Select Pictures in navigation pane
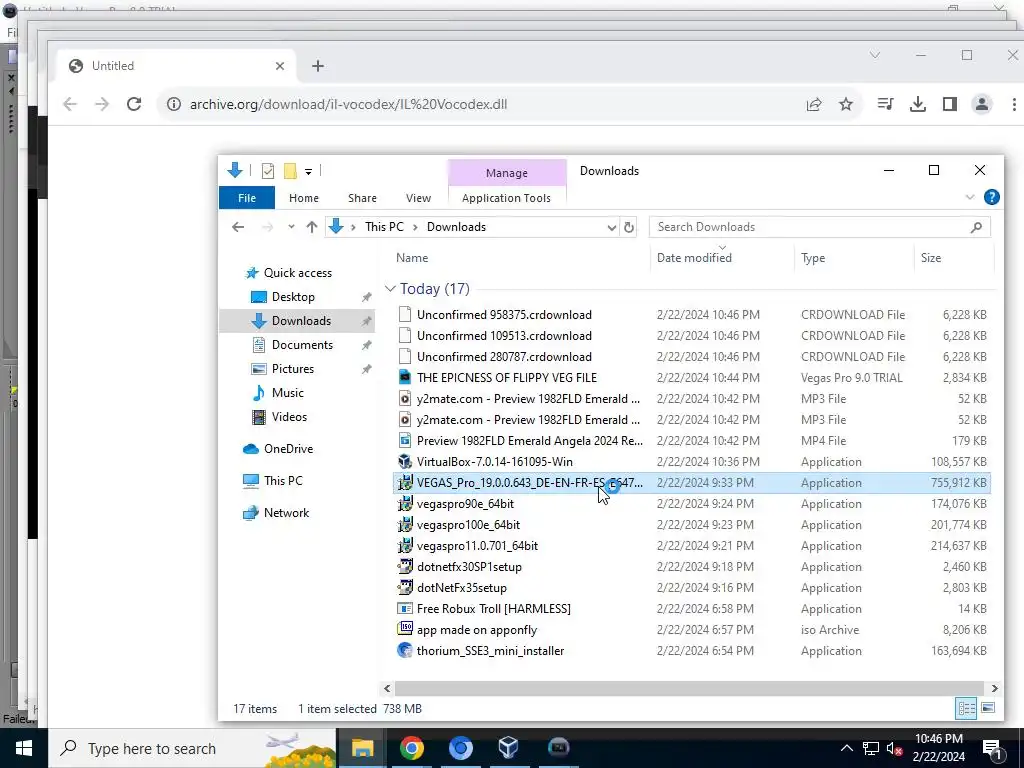Viewport: 1024px width, 768px height. pos(293,369)
